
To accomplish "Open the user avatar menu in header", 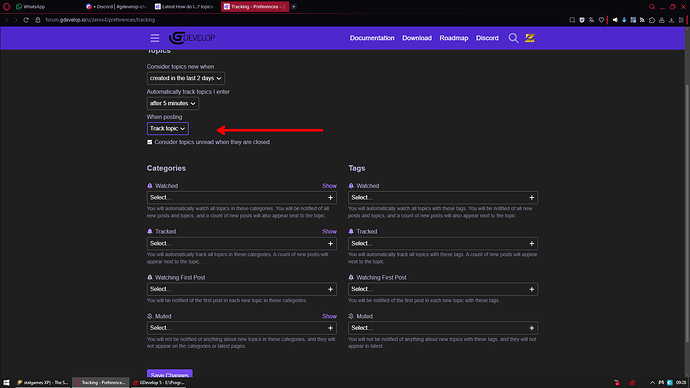I will click(530, 38).
